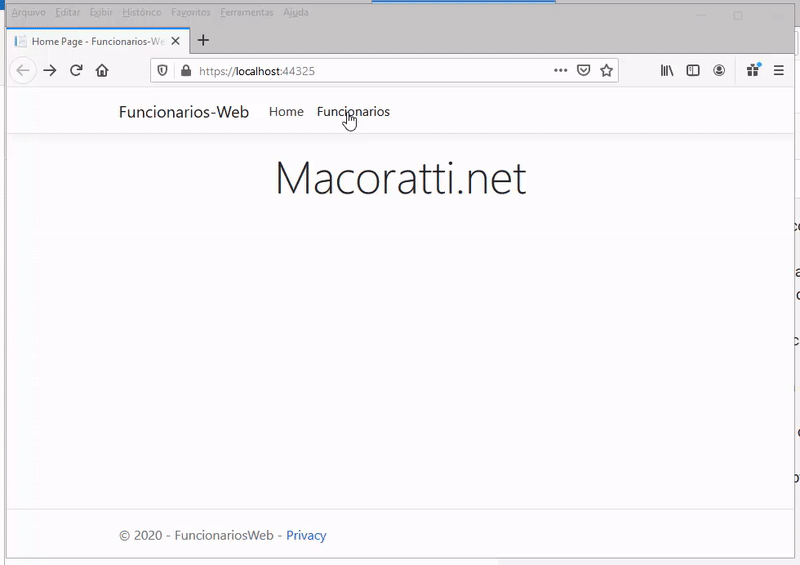Open the Ajuda menu
Screen dimensions: 800x565
coord(296,12)
